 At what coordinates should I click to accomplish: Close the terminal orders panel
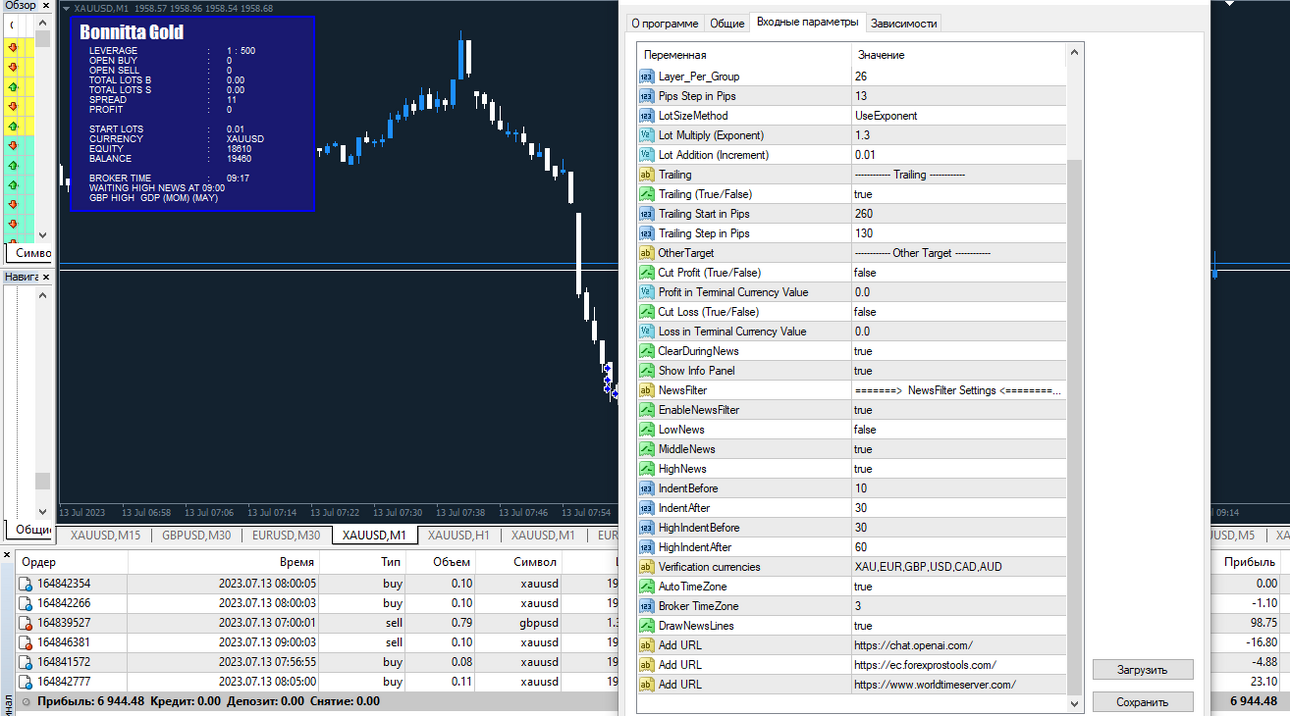(8, 553)
